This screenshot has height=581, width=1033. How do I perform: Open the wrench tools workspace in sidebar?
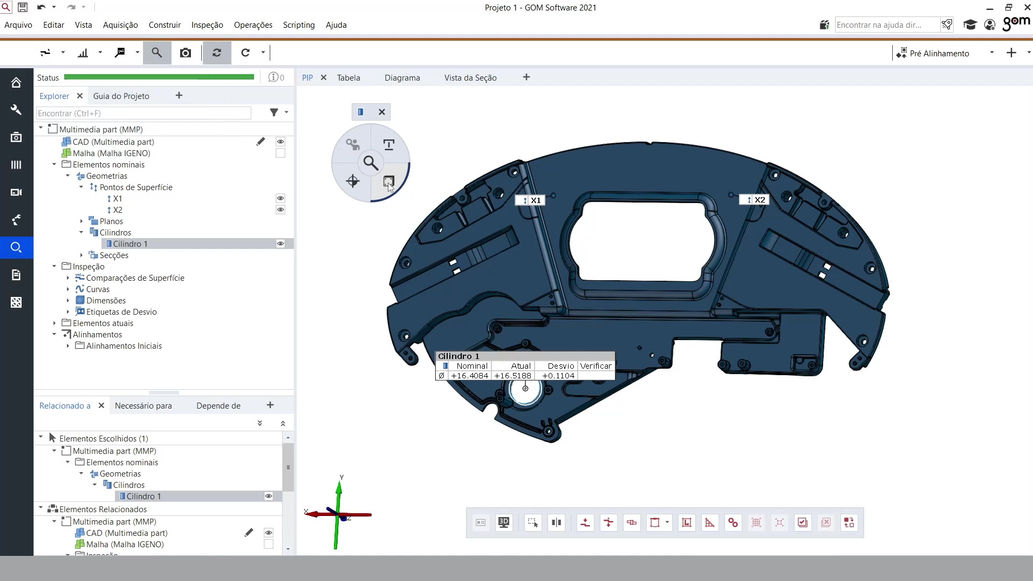click(16, 110)
